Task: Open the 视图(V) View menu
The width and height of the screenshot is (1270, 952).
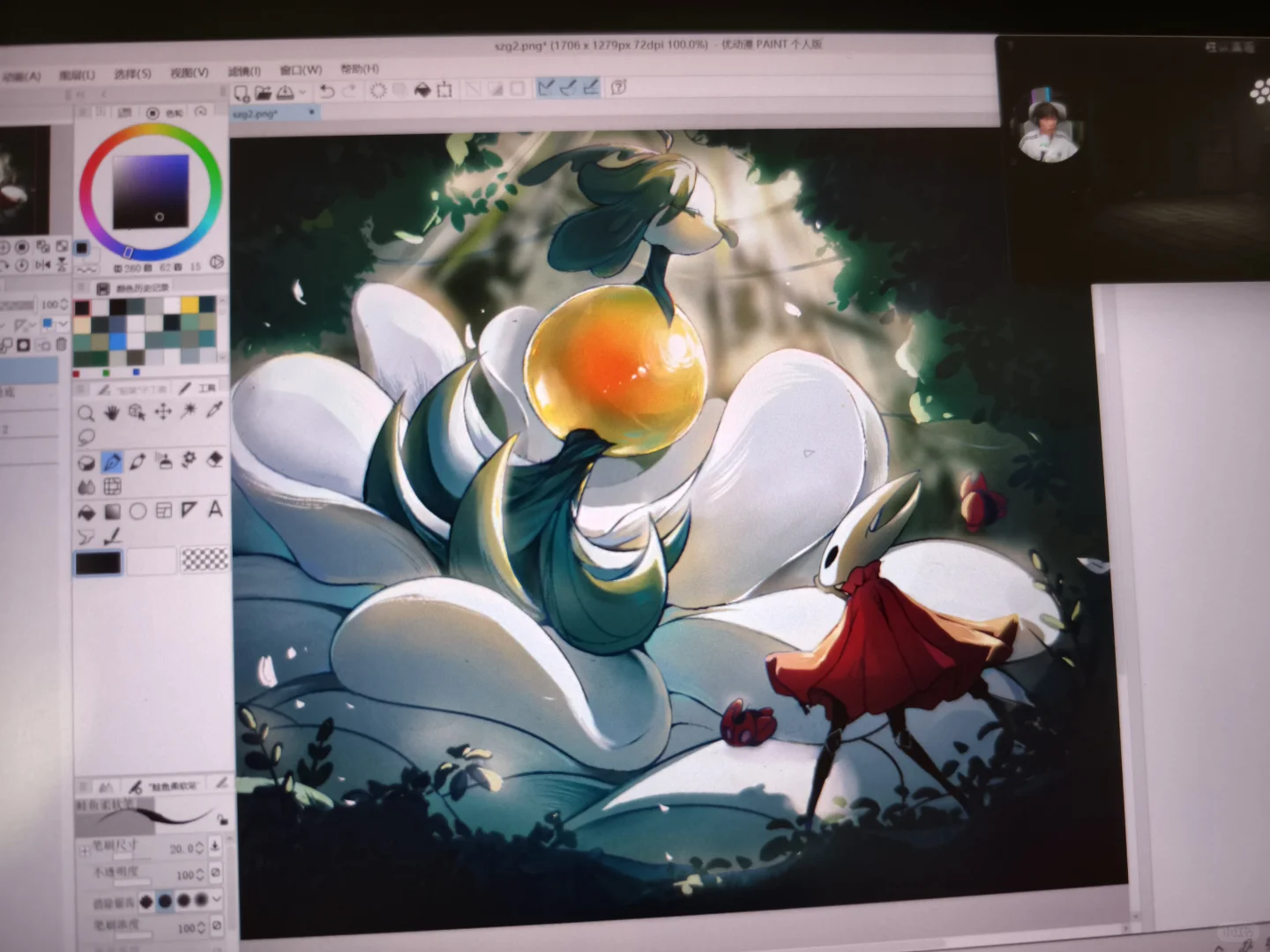Action: click(189, 72)
